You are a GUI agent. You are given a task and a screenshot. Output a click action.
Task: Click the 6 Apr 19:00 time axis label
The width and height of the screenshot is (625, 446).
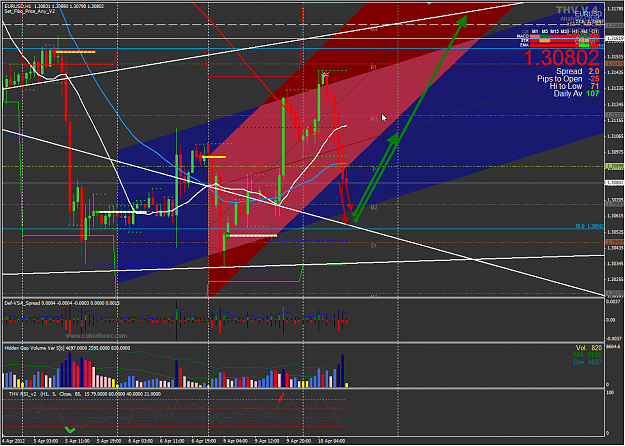204,441
